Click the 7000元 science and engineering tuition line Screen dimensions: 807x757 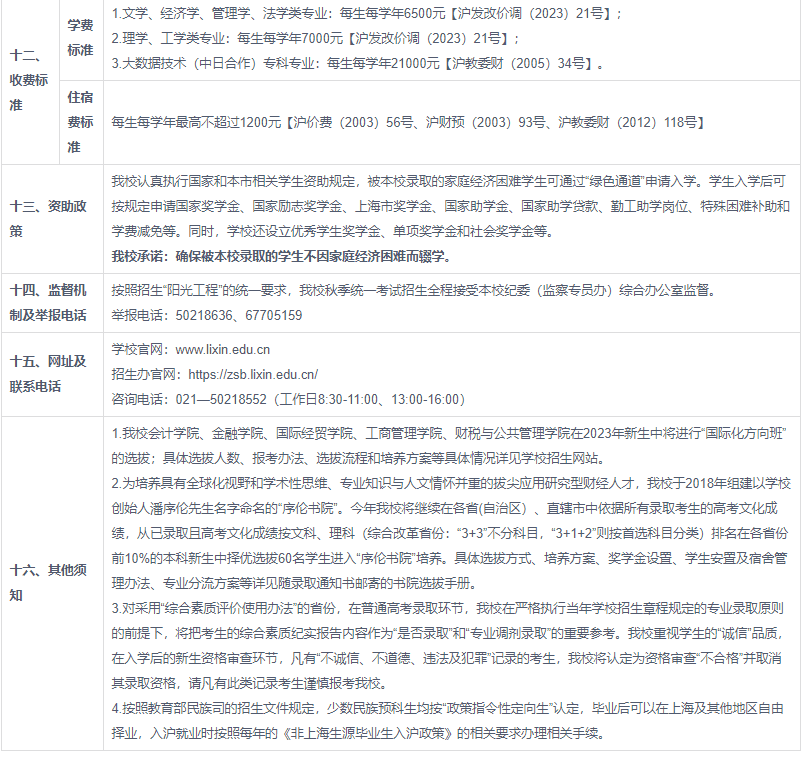click(315, 39)
